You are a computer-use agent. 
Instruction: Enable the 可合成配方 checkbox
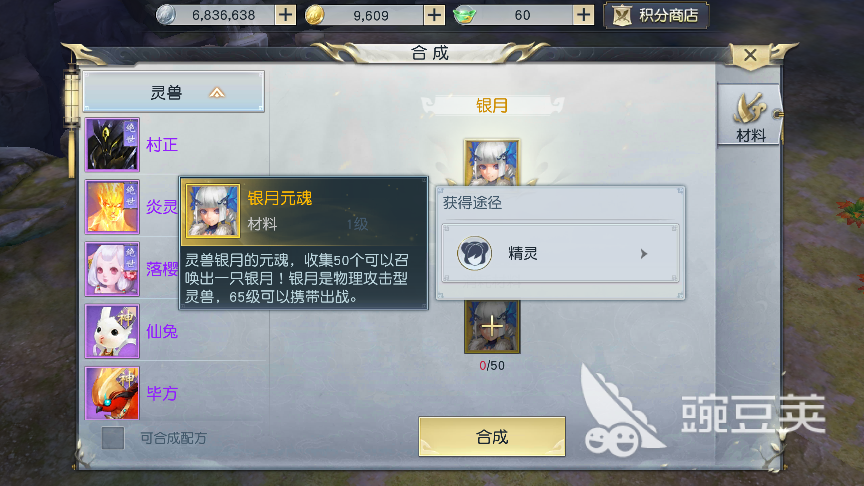pyautogui.click(x=113, y=438)
